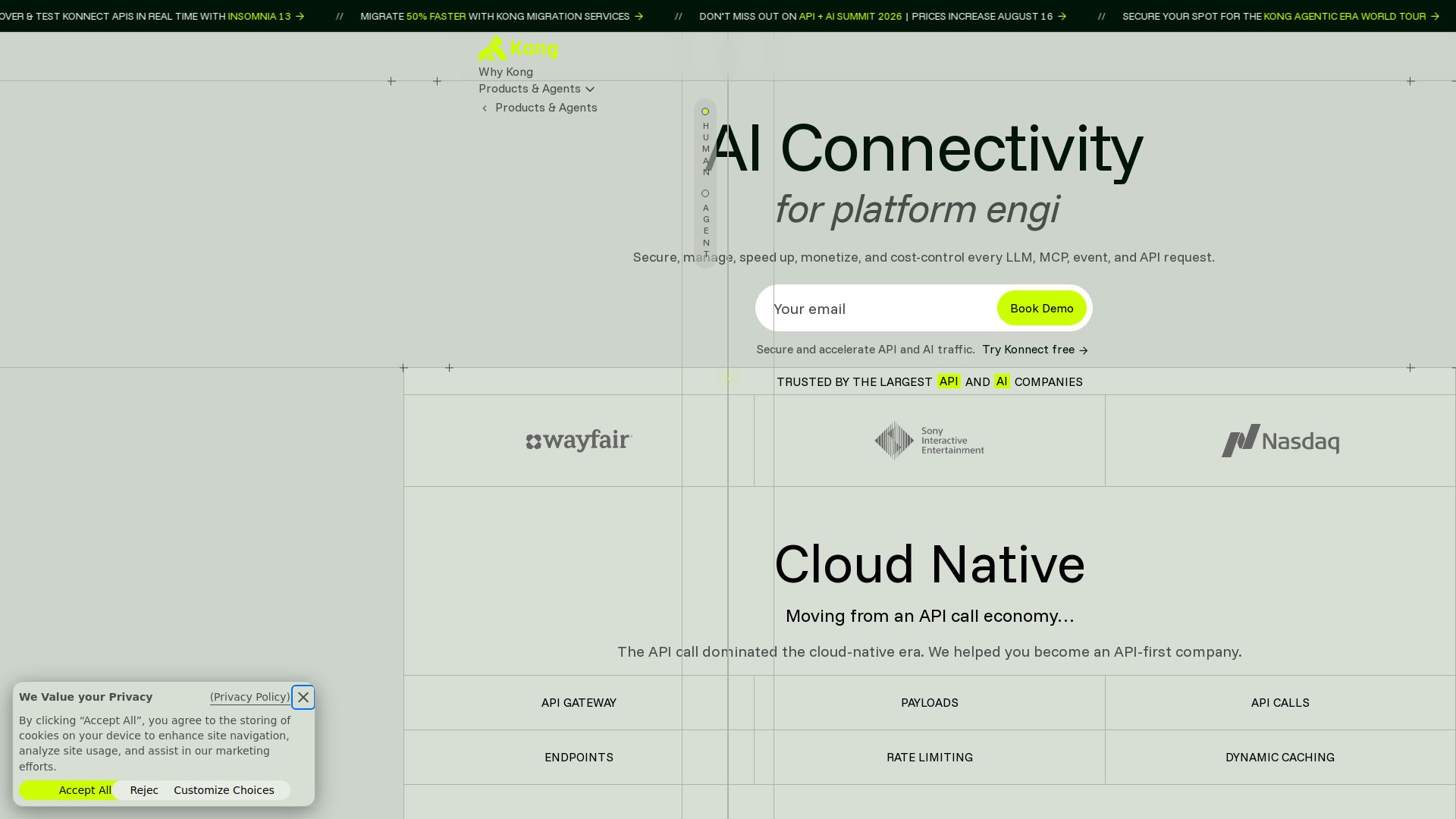1456x819 pixels.
Task: Select the Agent mode radio toggle
Action: click(x=705, y=193)
